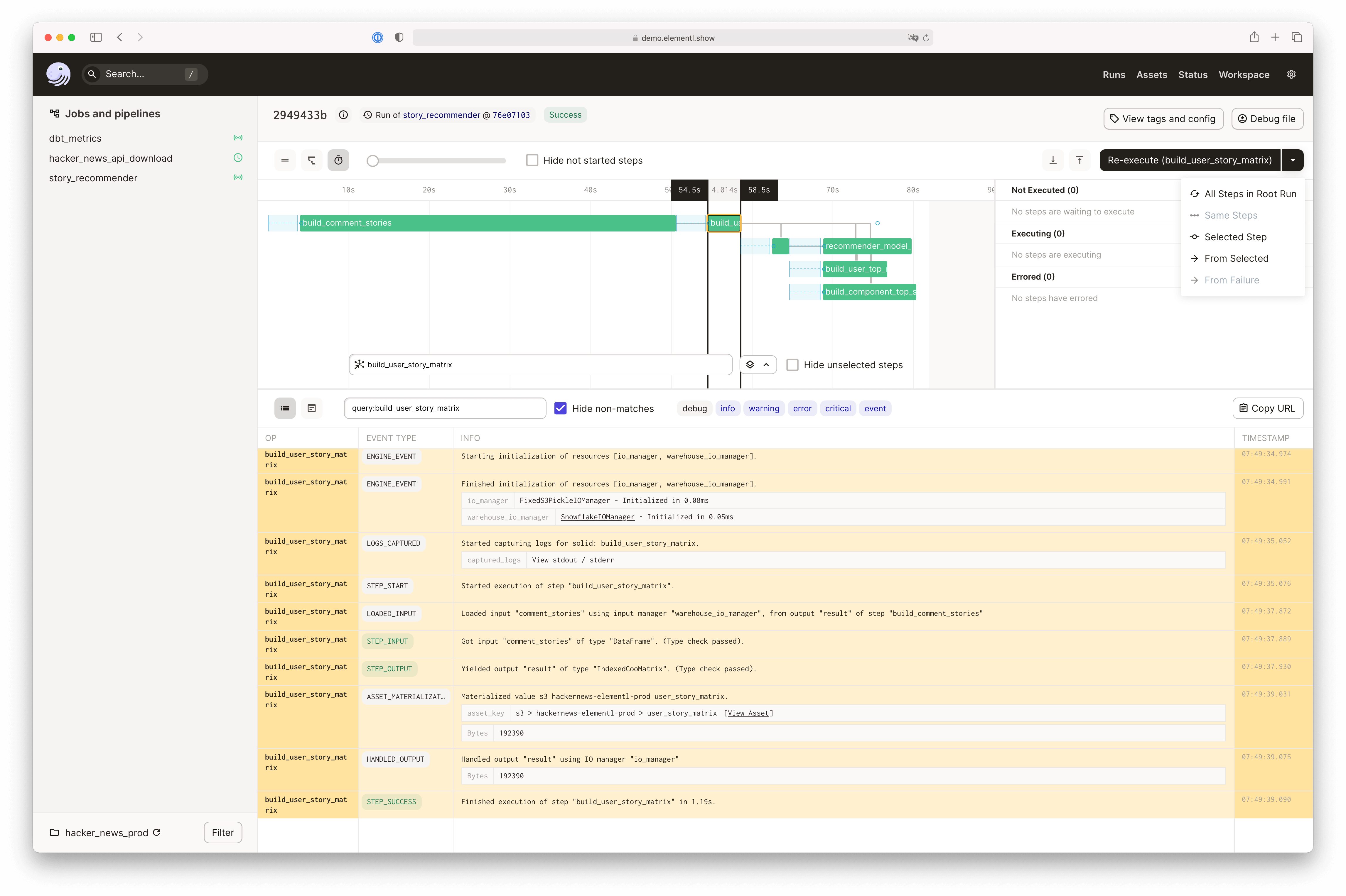Viewport: 1346px width, 896px height.
Task: Open Re-execute options dropdown arrow
Action: pos(1292,160)
